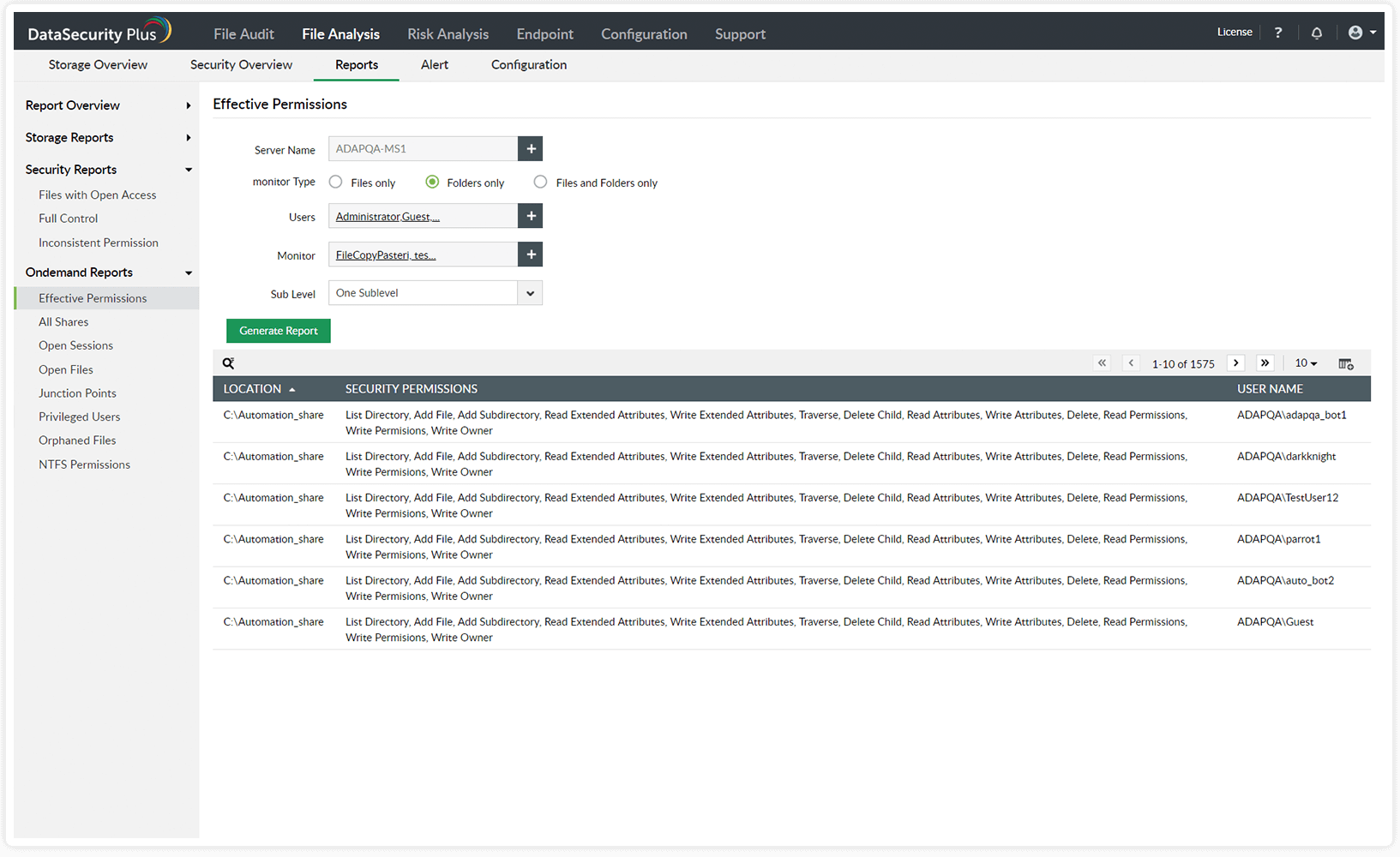The height and width of the screenshot is (857, 1400).
Task: Open the column chooser icon
Action: pos(1346,364)
